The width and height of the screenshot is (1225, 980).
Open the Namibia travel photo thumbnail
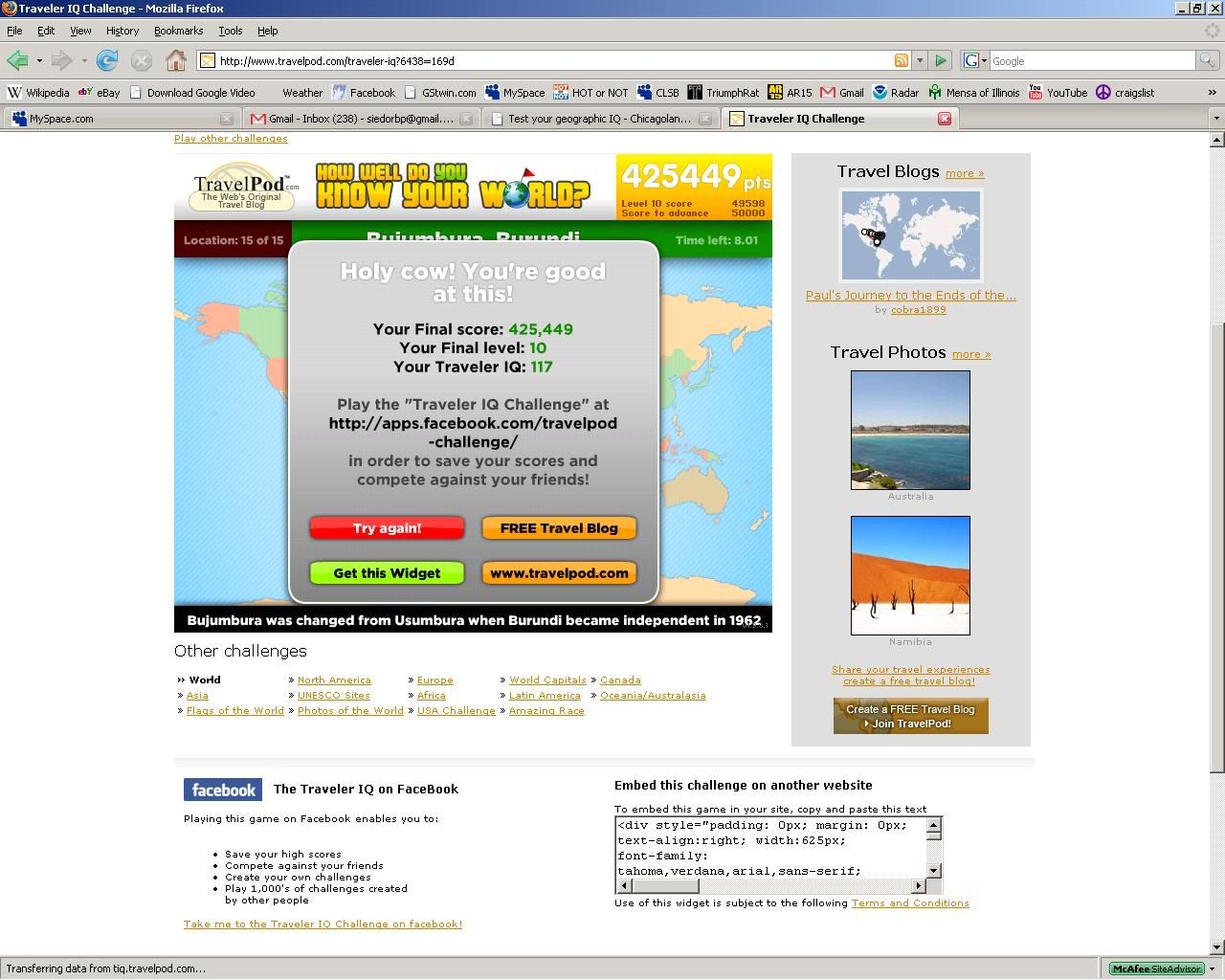point(910,575)
